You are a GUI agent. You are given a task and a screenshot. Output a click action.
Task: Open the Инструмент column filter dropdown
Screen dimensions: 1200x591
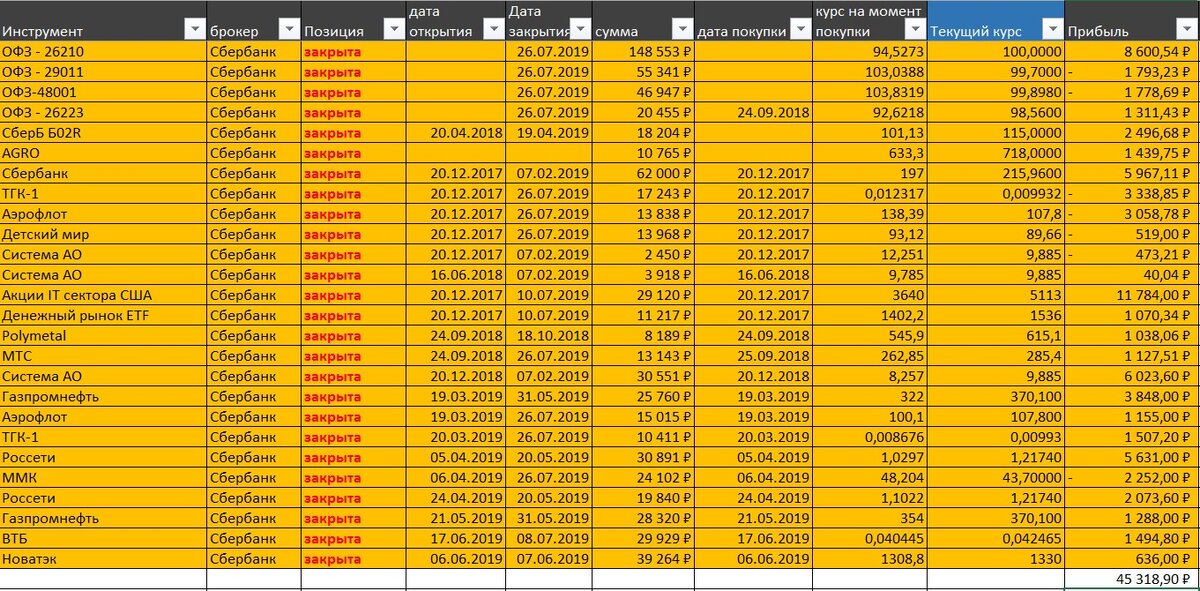(195, 30)
